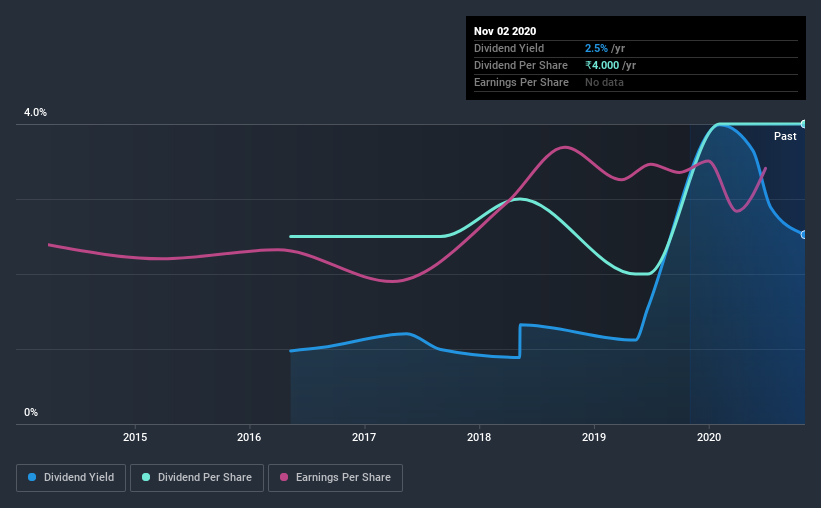Click the 4.0% y-axis label
Viewport: 821px width, 508px height.
(35, 113)
